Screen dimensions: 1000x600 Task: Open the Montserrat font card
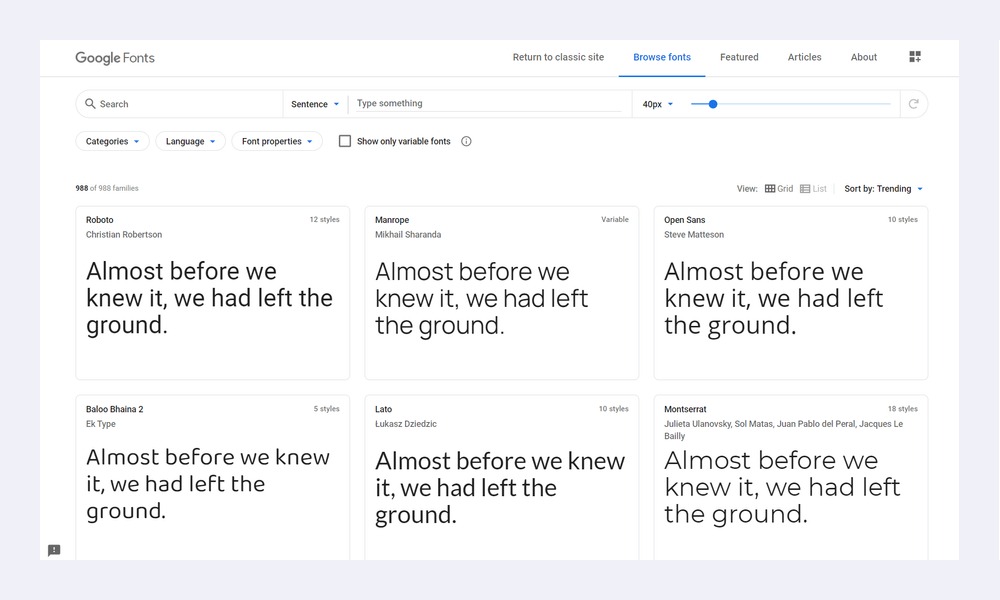(x=791, y=478)
